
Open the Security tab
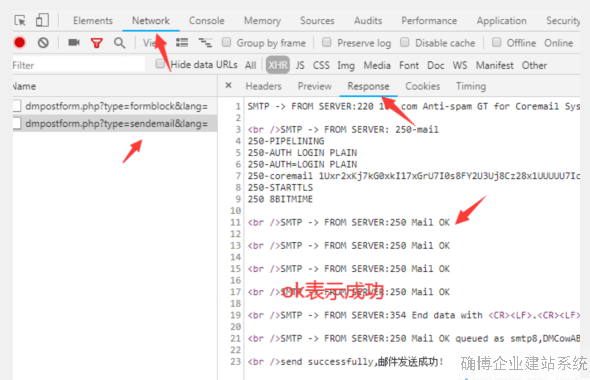(563, 21)
